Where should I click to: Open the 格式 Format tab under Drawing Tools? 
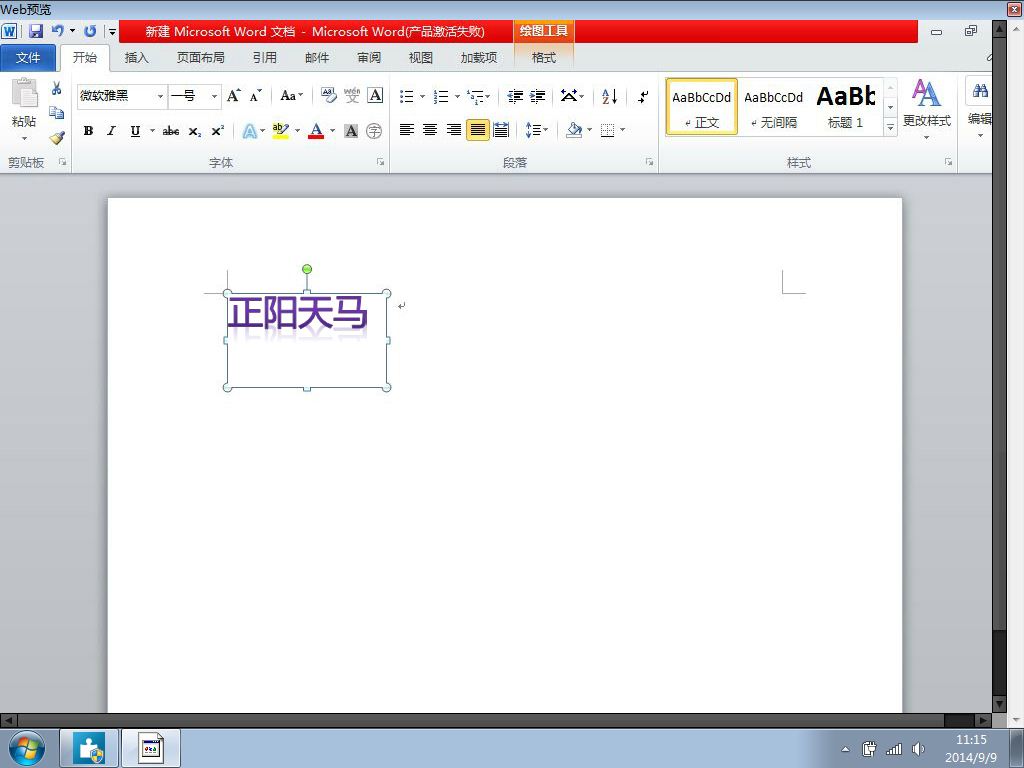coord(544,57)
